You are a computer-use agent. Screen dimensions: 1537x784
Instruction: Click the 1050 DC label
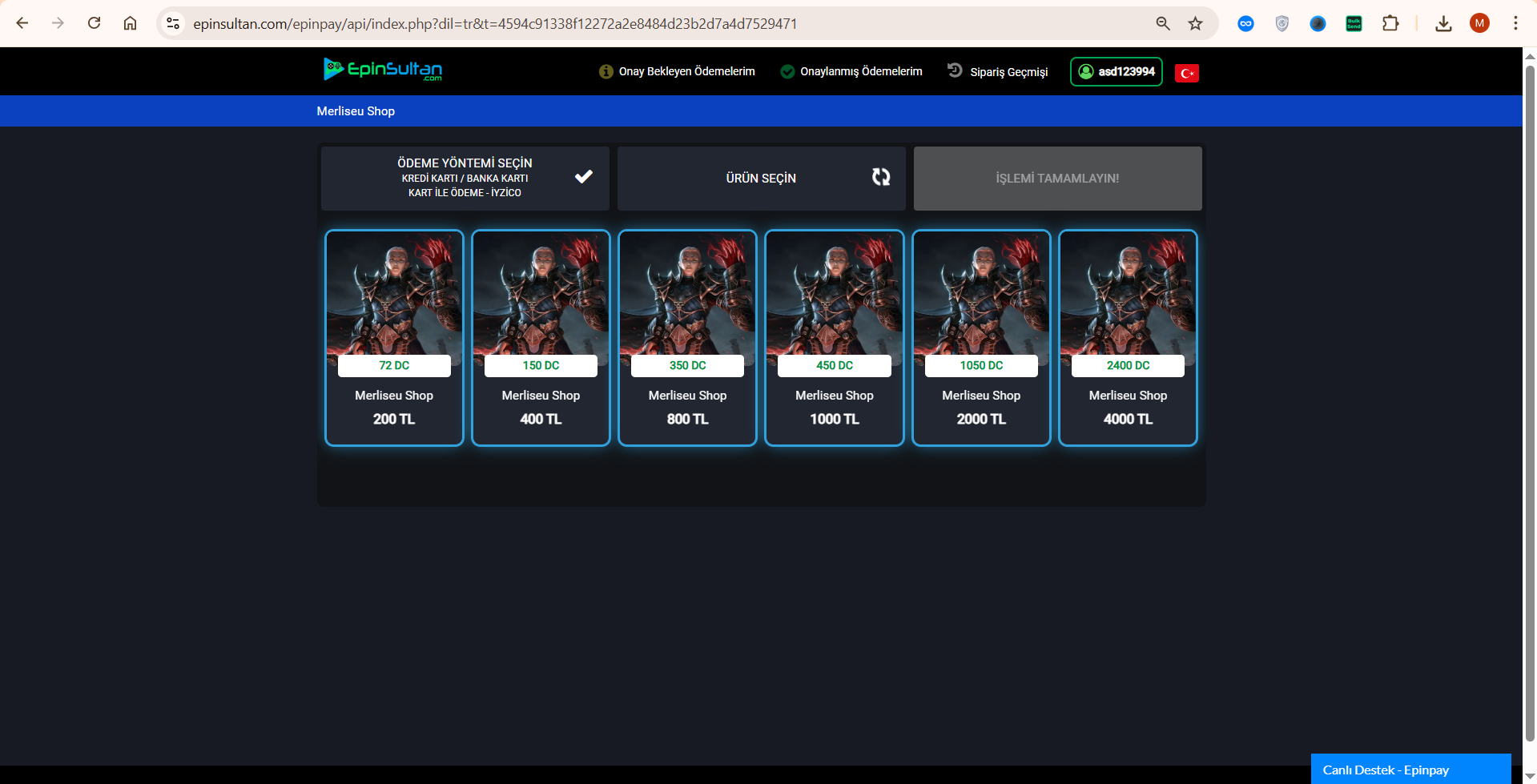pyautogui.click(x=981, y=365)
